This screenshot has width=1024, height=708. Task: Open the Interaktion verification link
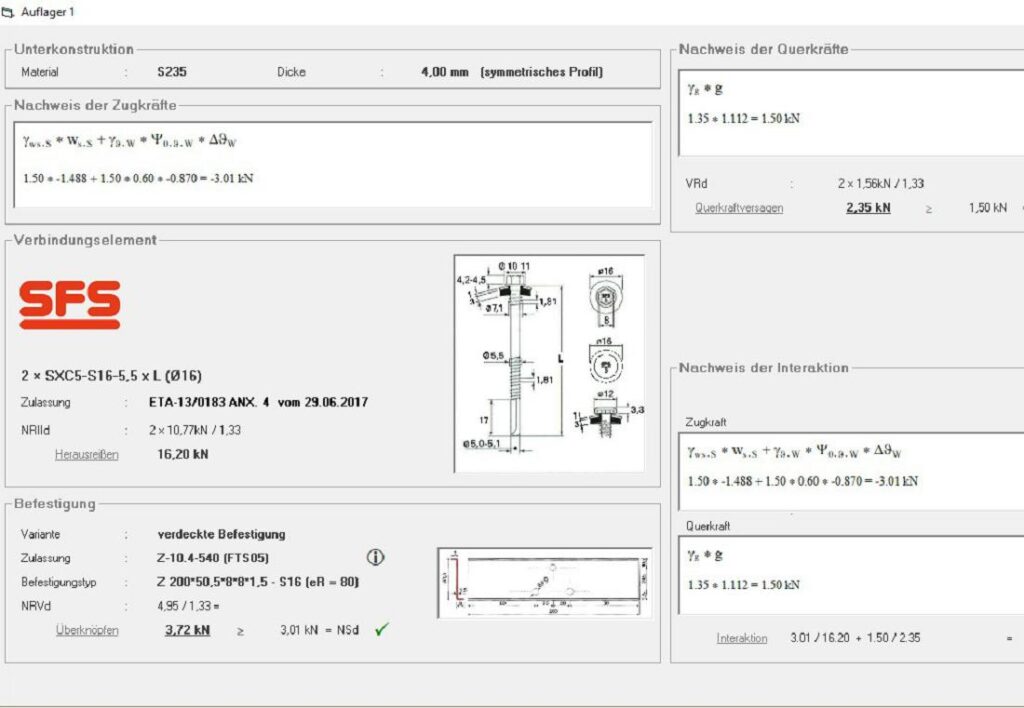(x=741, y=638)
